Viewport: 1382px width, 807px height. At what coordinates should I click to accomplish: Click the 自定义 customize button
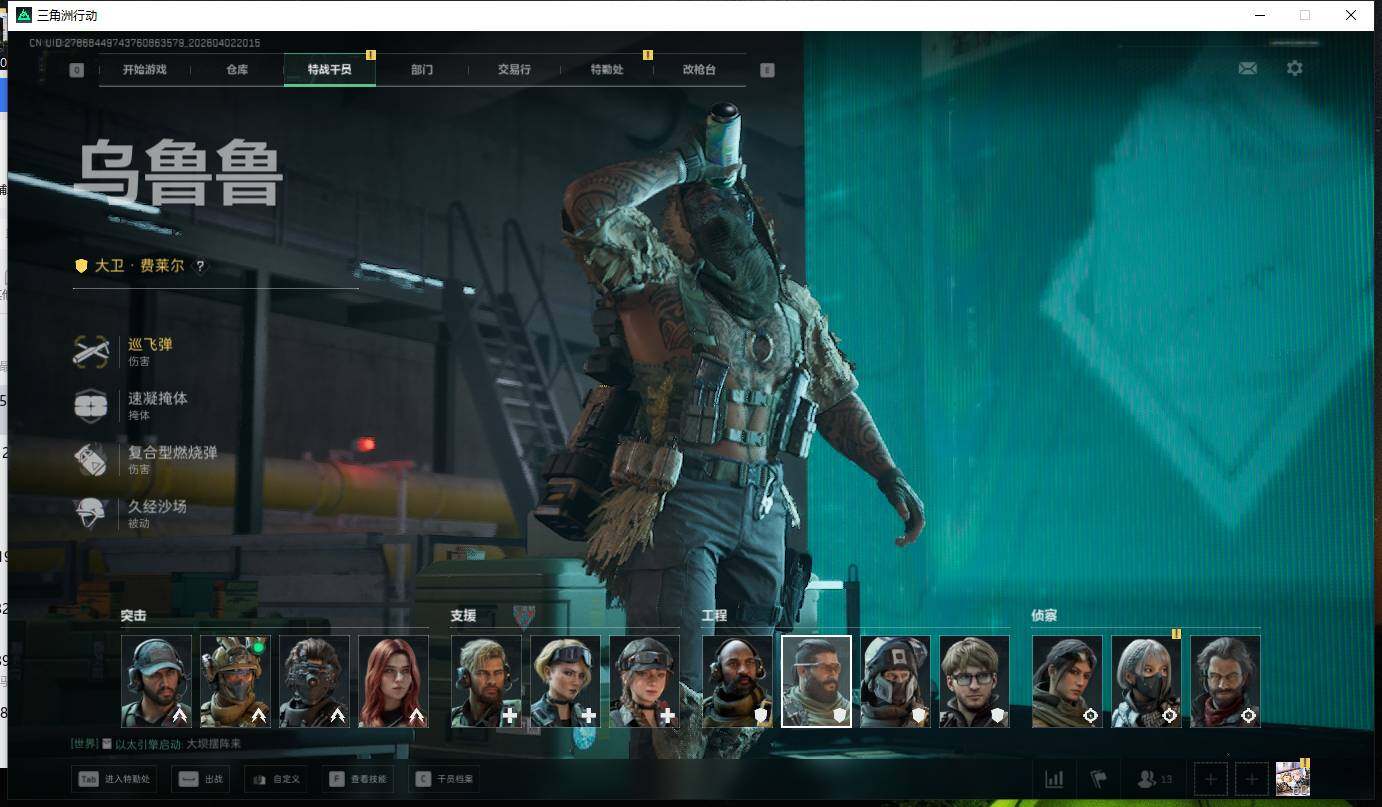275,779
